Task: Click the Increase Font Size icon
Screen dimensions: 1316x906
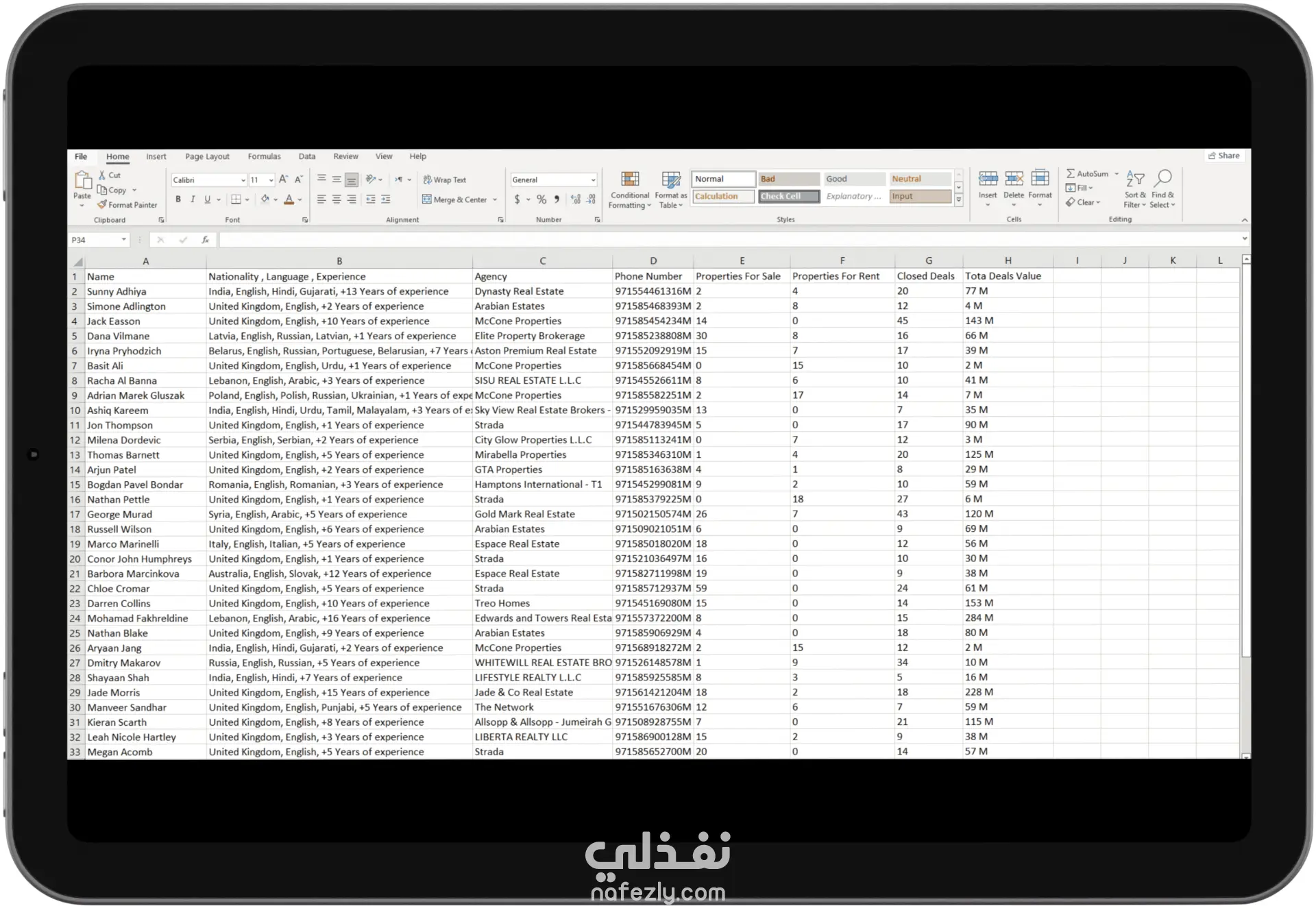Action: [284, 180]
